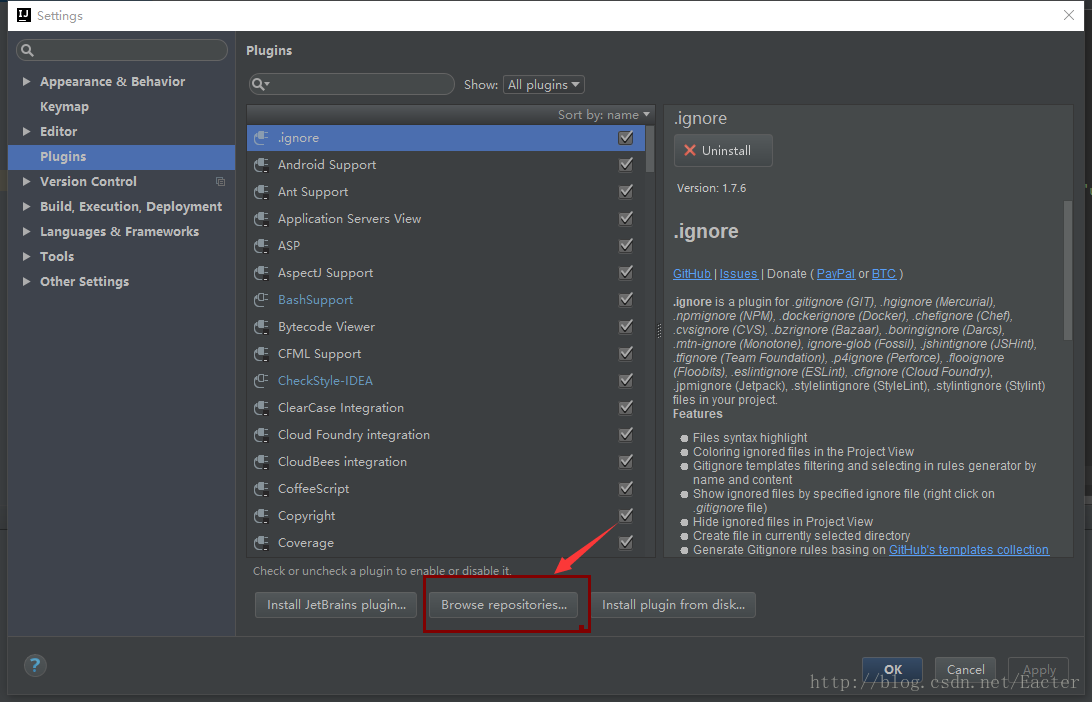Toggle the BashSupport checkbox
Screen dimensions: 1092x702
pyautogui.click(x=626, y=300)
